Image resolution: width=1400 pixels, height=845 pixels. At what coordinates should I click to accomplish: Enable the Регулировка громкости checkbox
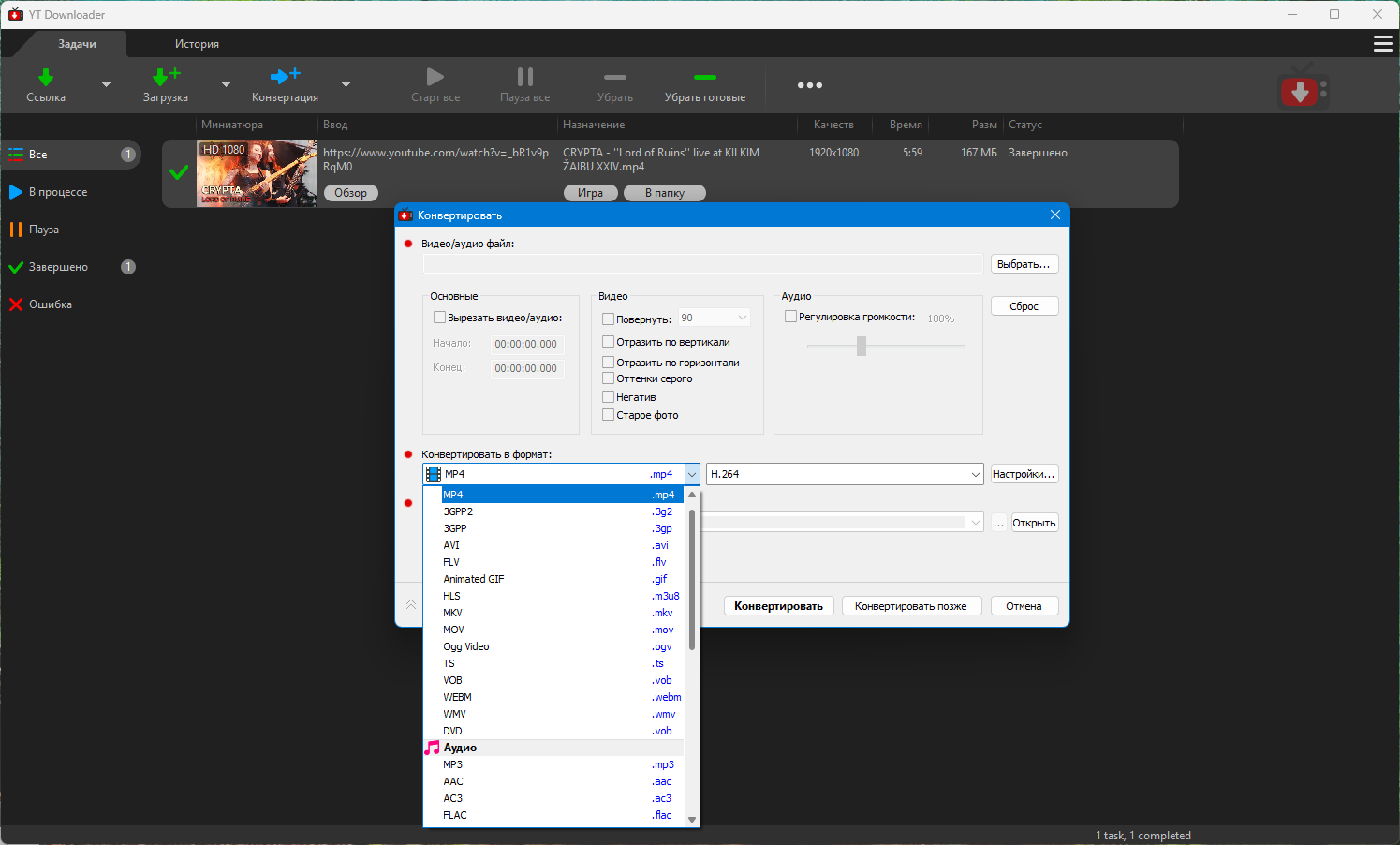point(790,317)
